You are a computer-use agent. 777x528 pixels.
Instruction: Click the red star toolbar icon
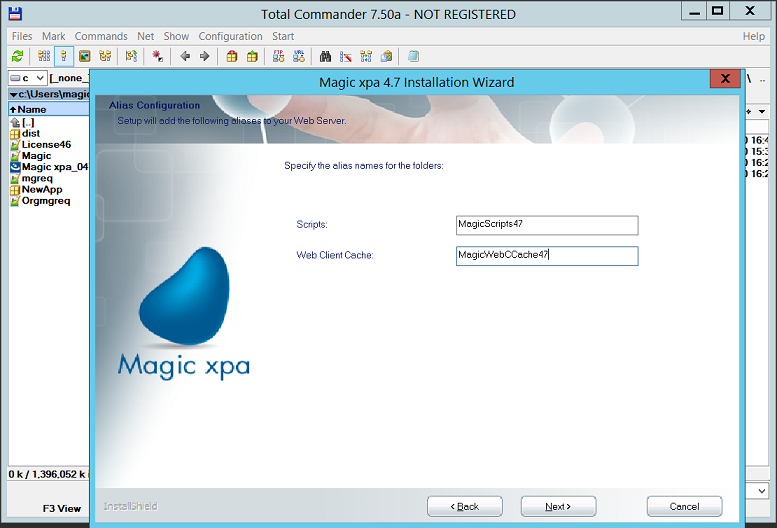(158, 56)
